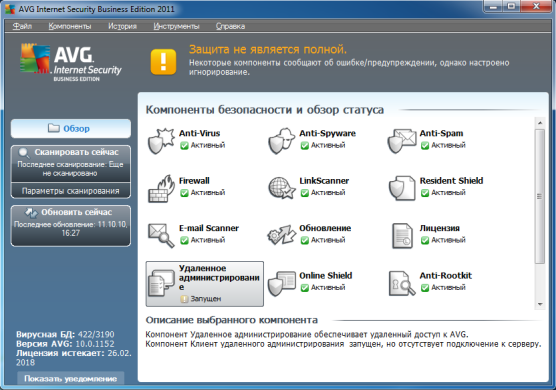Open the Resident Shield icon
Screen dimensions: 556x390
402,188
